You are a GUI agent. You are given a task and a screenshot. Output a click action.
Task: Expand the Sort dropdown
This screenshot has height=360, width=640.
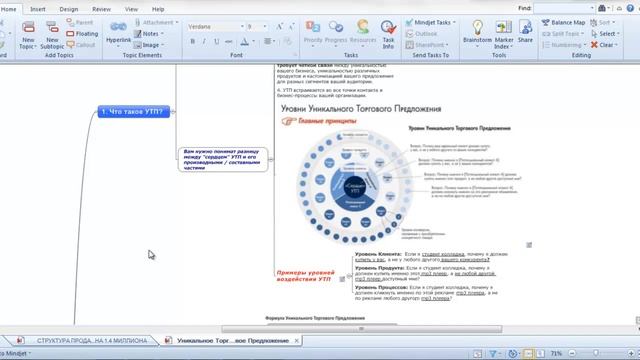pyautogui.click(x=613, y=22)
